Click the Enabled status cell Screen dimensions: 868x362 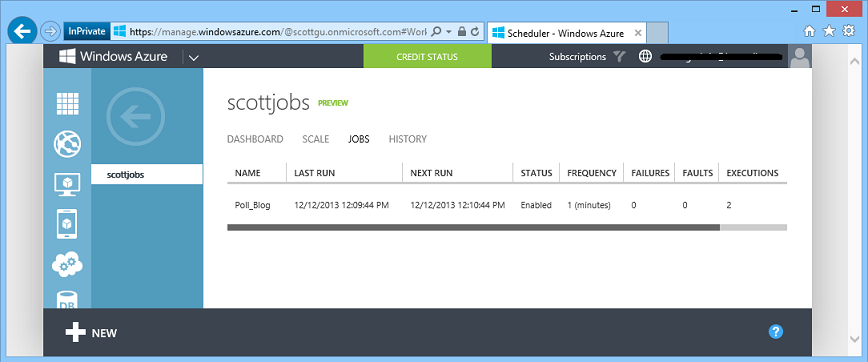click(536, 205)
